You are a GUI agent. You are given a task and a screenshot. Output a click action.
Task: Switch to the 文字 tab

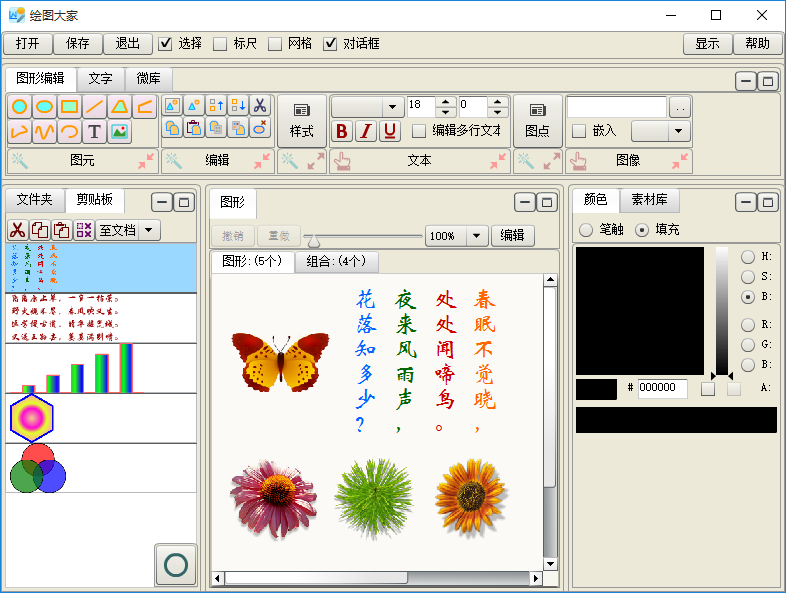click(100, 79)
